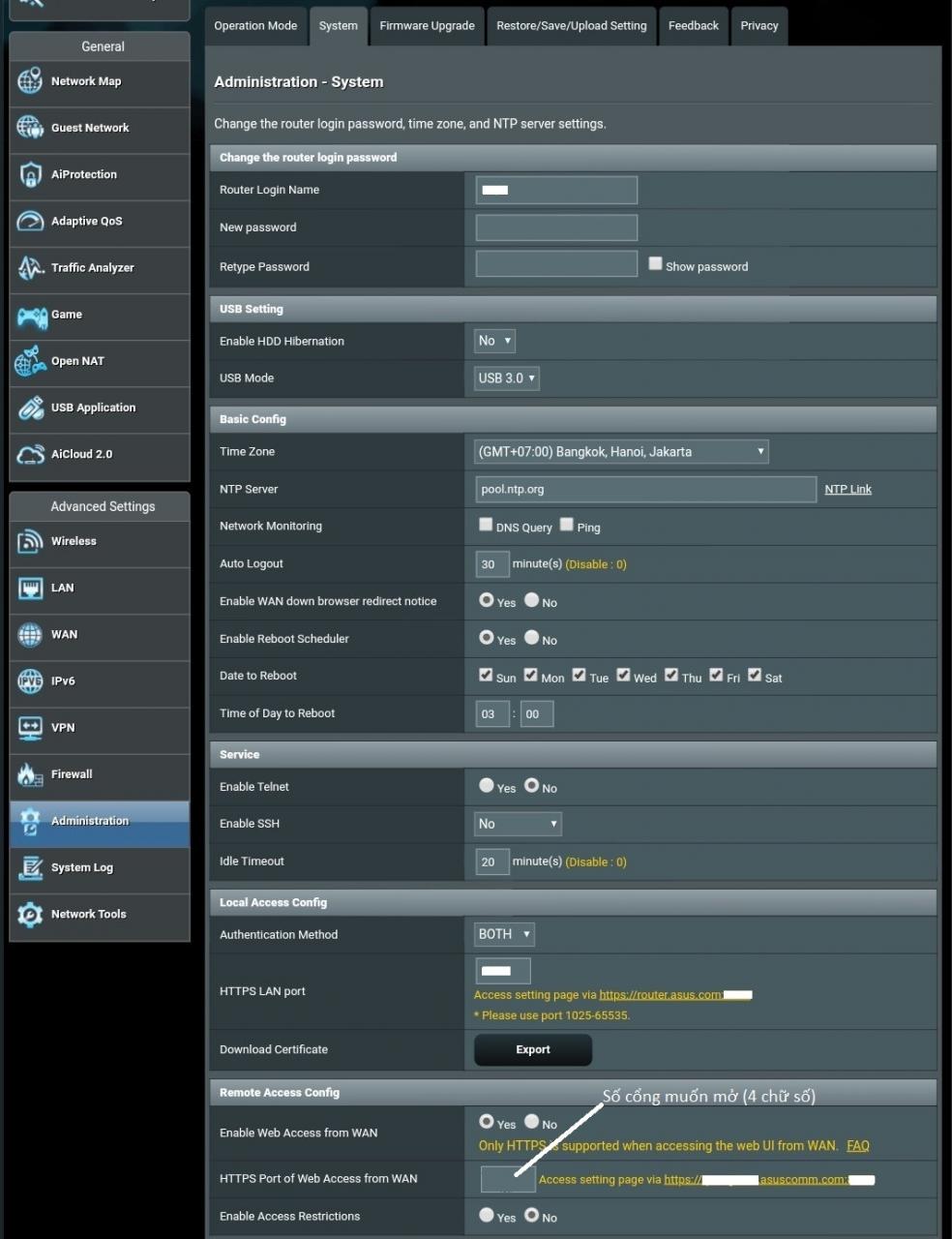
Task: Open AiProtection shield icon in sidebar
Action: click(30, 175)
